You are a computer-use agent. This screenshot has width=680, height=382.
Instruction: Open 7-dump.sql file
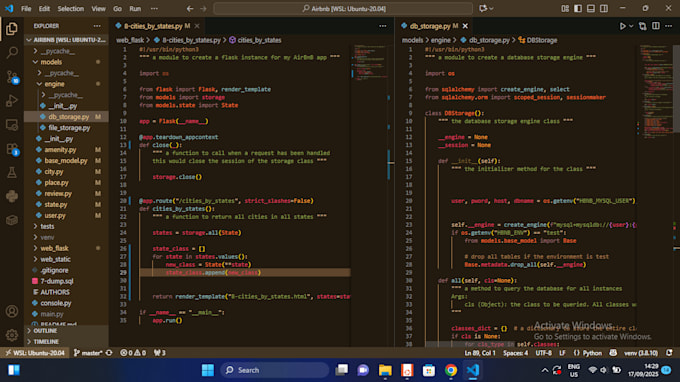[65, 281]
